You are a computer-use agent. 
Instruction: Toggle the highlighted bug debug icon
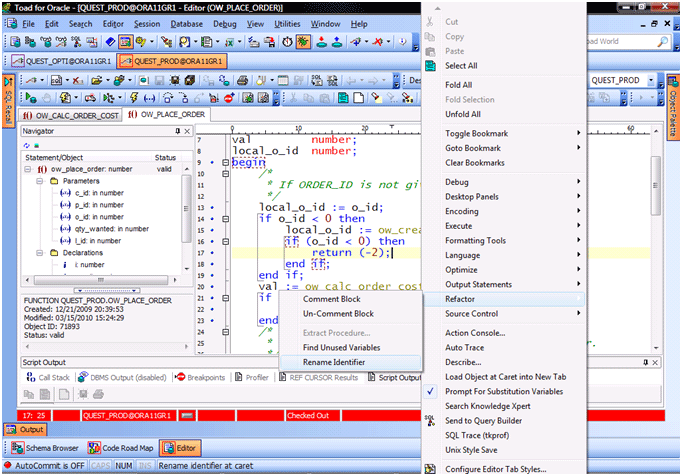click(303, 42)
